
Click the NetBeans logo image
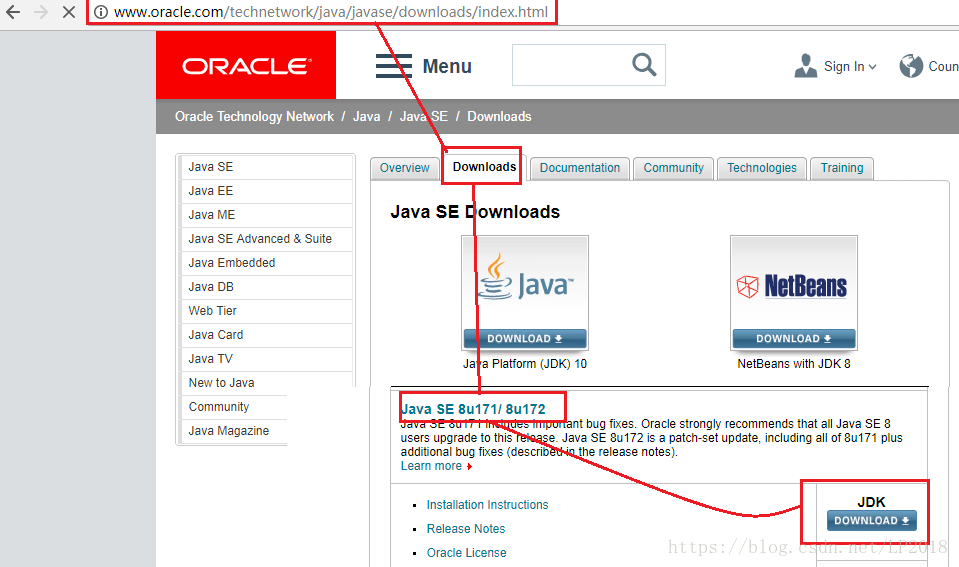(x=793, y=286)
